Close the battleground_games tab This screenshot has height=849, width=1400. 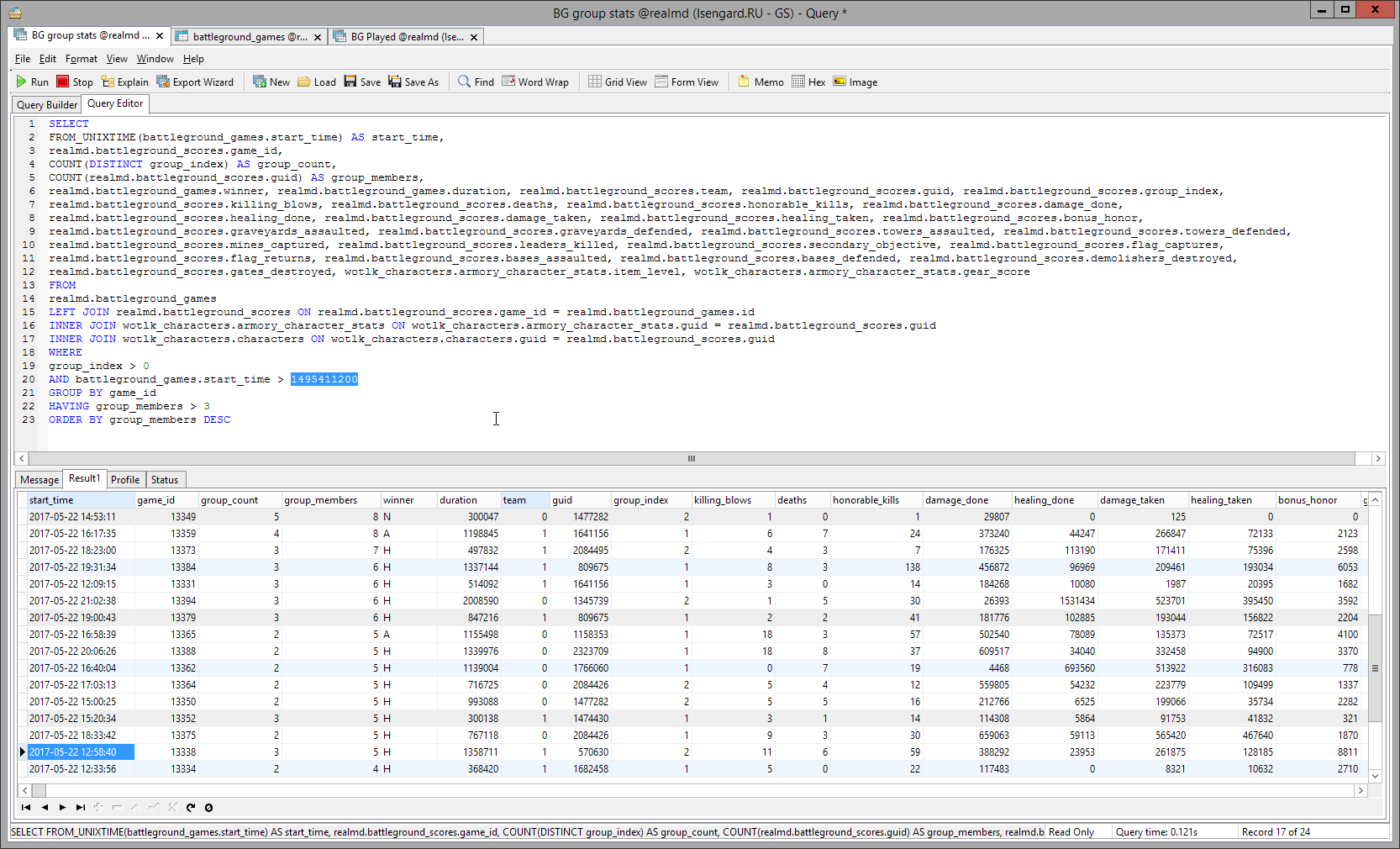318,37
